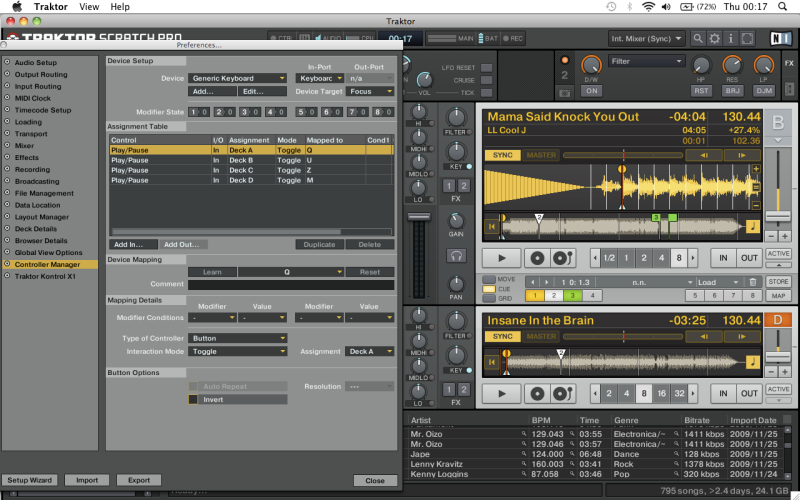The width and height of the screenshot is (800, 500).
Task: Toggle SYNC on Deck B
Action: pos(503,155)
